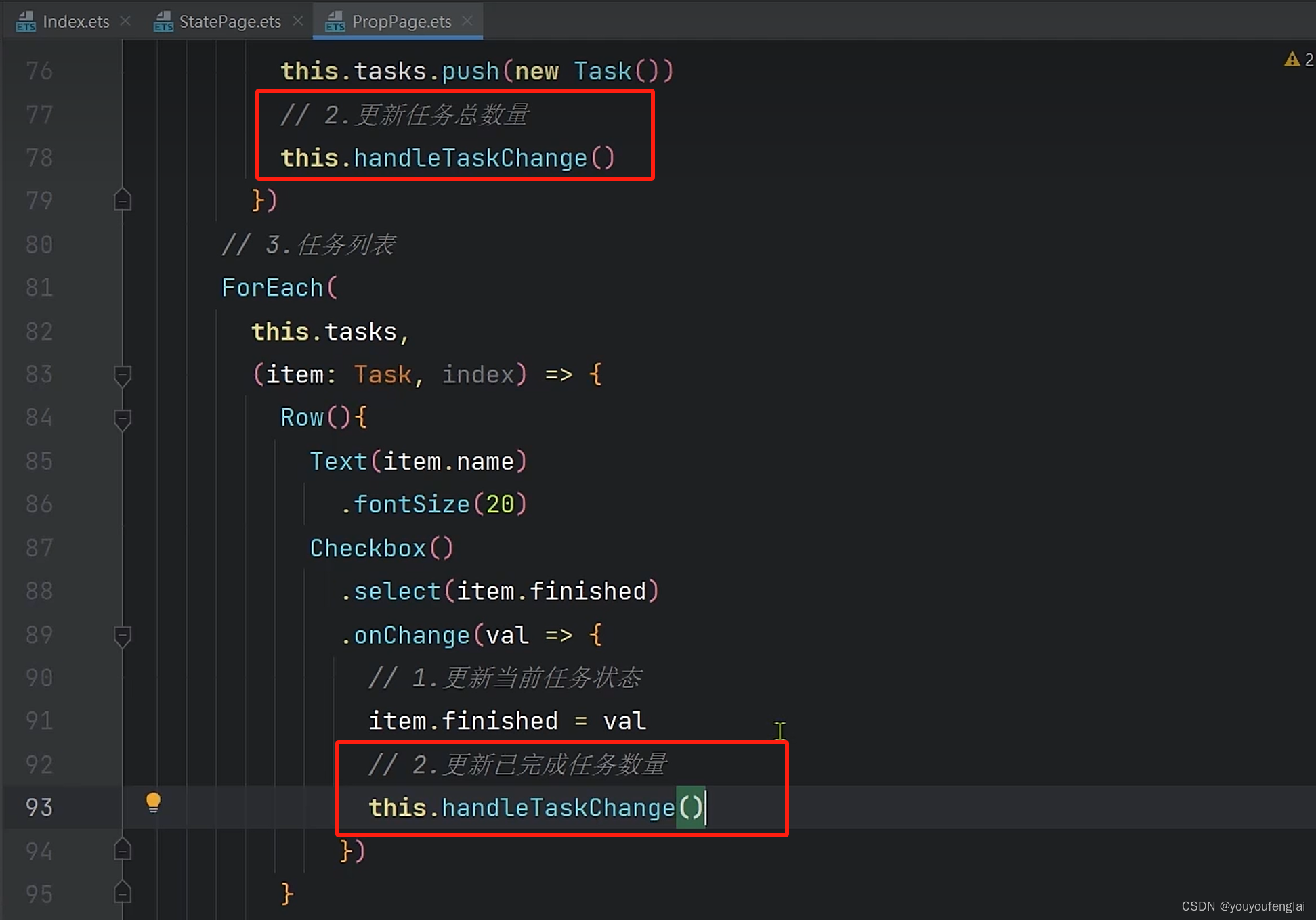Screen dimensions: 1316x920
Task: Collapse the fold marker at line 79
Action: coord(123,200)
